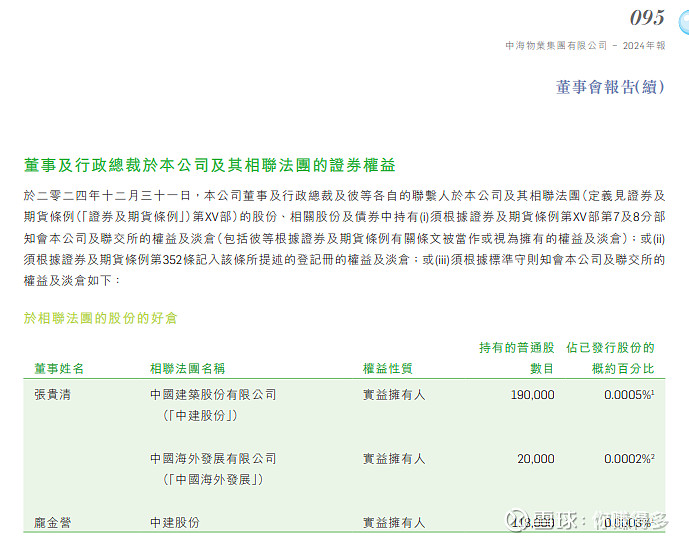Click the share count 190,000
Image resolution: width=689 pixels, height=542 pixels.
(533, 395)
